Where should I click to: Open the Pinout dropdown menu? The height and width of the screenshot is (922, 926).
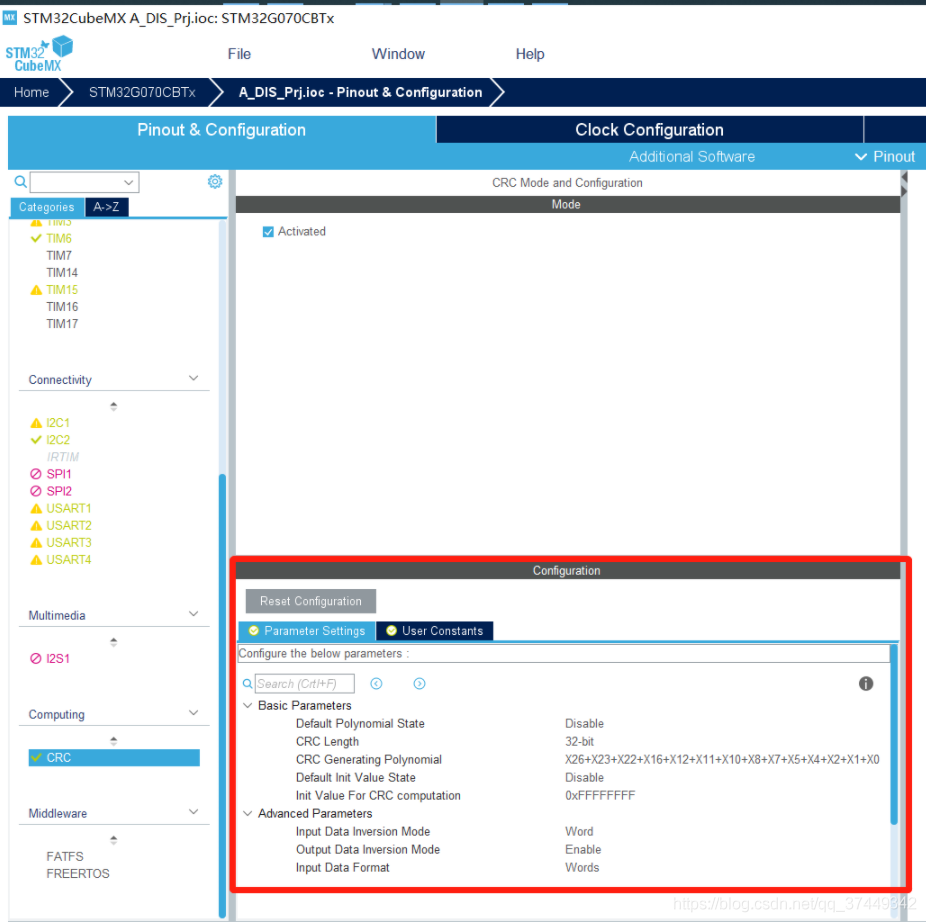[885, 157]
